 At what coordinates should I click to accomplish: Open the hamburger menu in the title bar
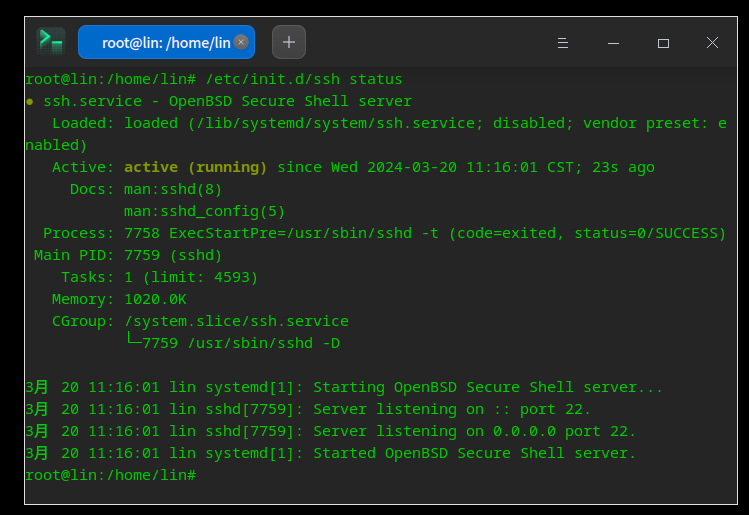coord(563,43)
